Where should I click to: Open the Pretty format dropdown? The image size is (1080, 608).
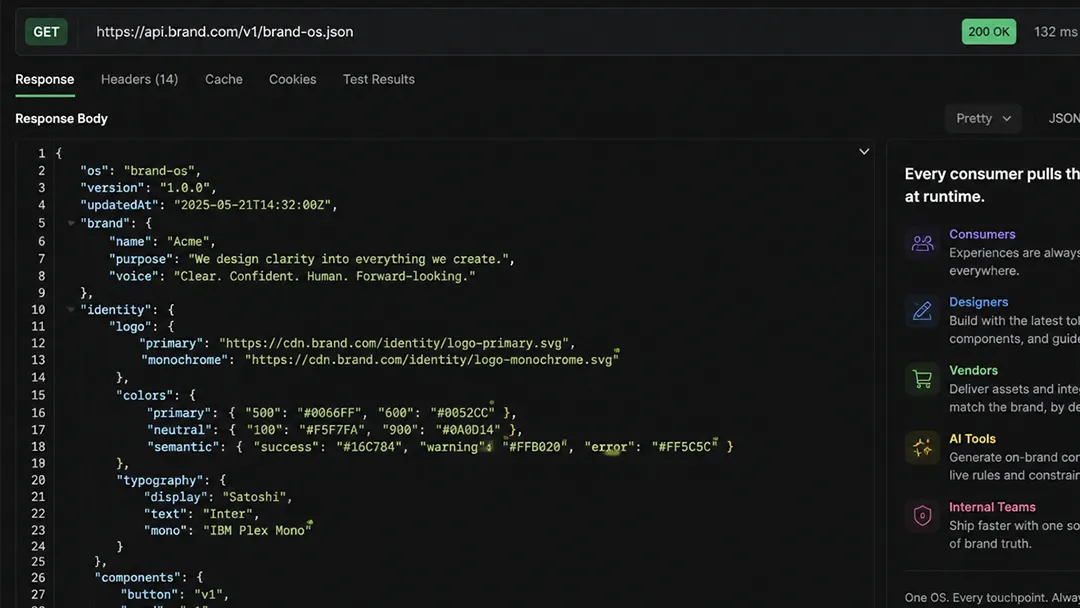[x=983, y=118]
